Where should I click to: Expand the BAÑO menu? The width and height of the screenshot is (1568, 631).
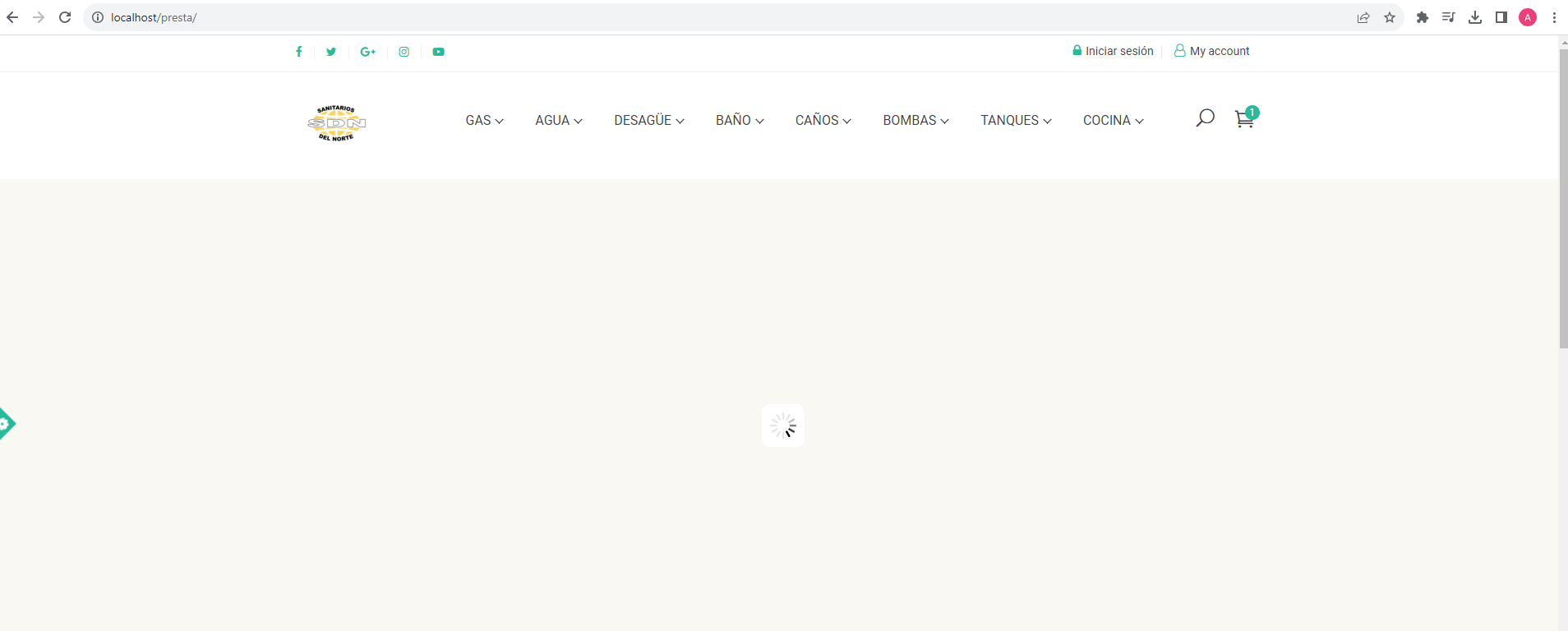(x=740, y=120)
